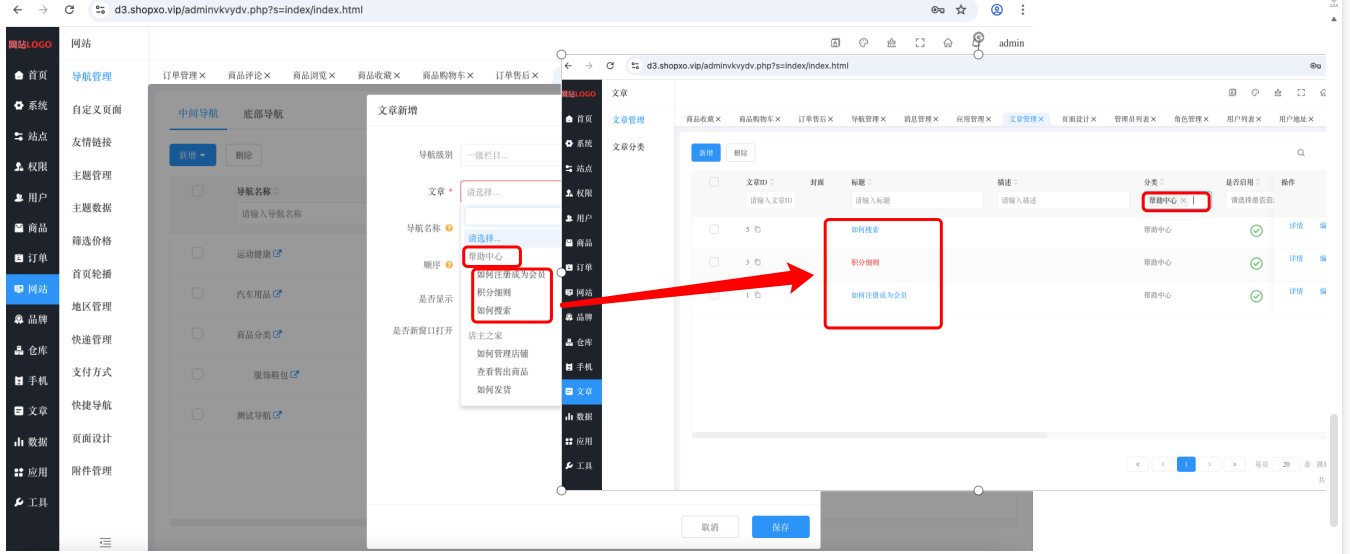Click the help icon beside 导航名称 label

(449, 228)
